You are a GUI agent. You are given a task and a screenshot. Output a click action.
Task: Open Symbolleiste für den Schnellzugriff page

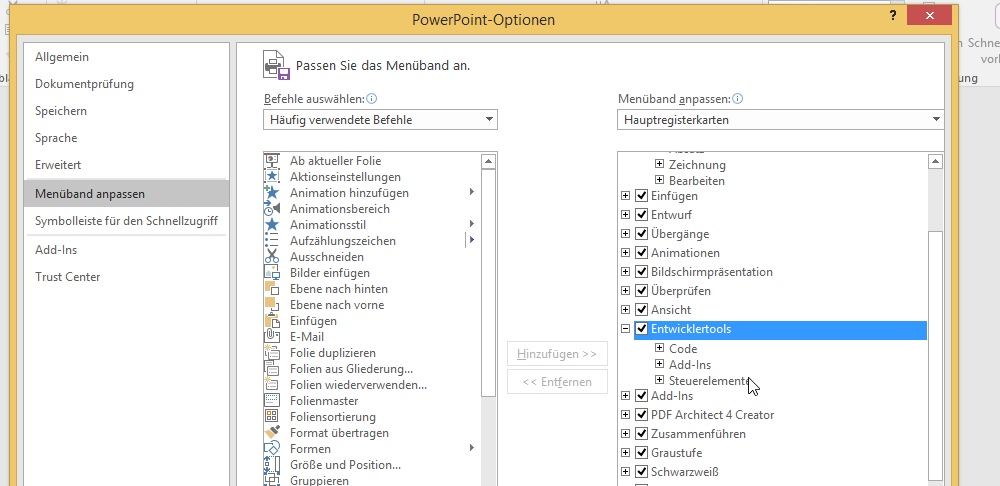126,221
